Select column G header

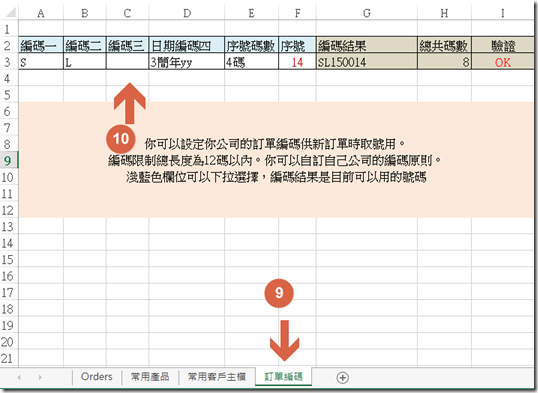coord(366,13)
